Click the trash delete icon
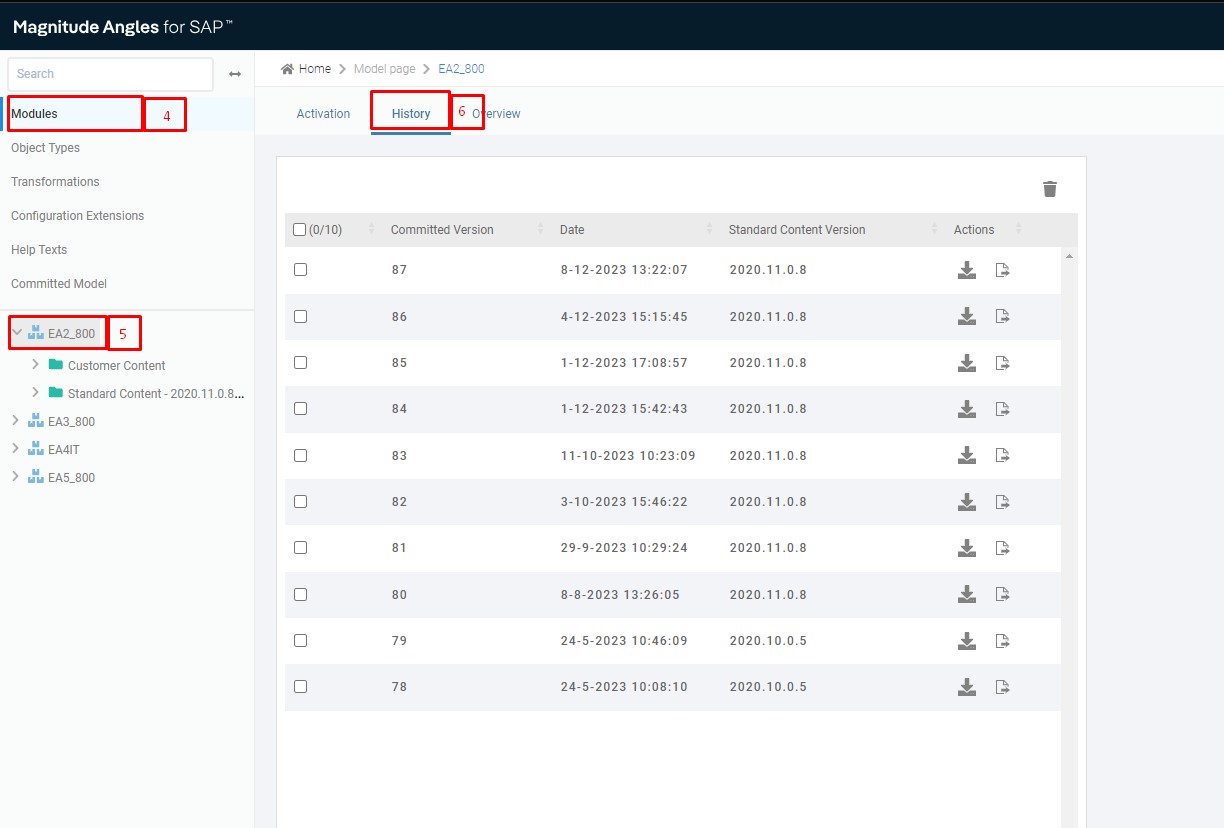The height and width of the screenshot is (828, 1224). tap(1049, 189)
